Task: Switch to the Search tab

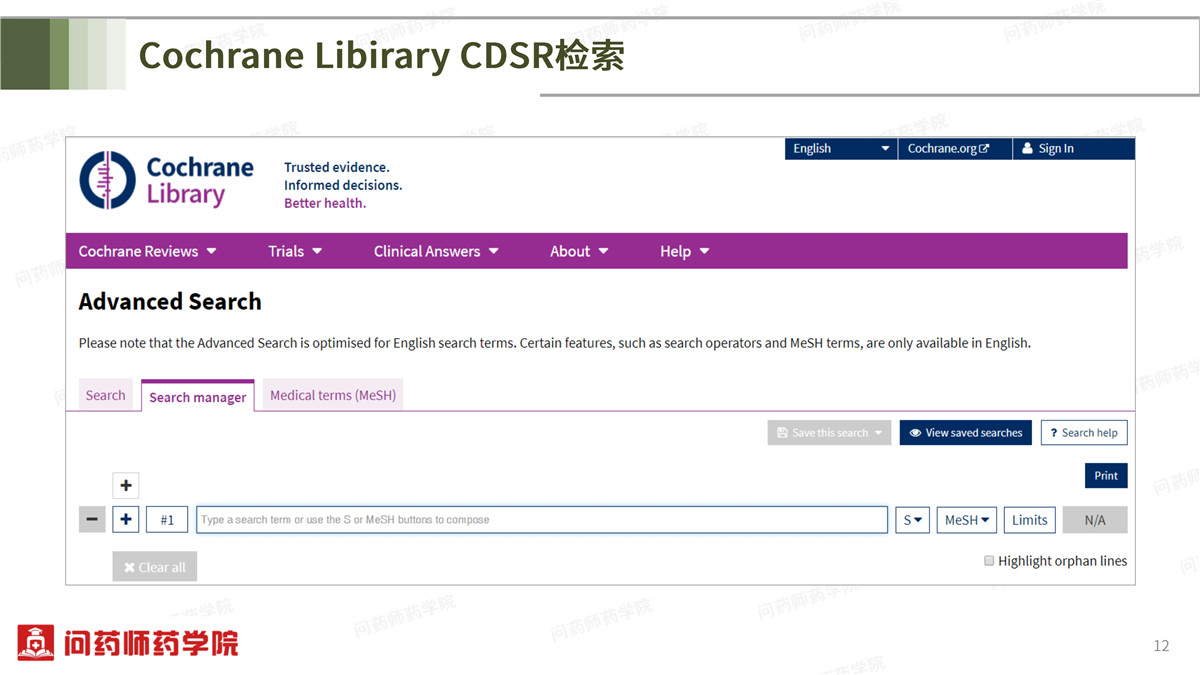Action: click(x=105, y=395)
